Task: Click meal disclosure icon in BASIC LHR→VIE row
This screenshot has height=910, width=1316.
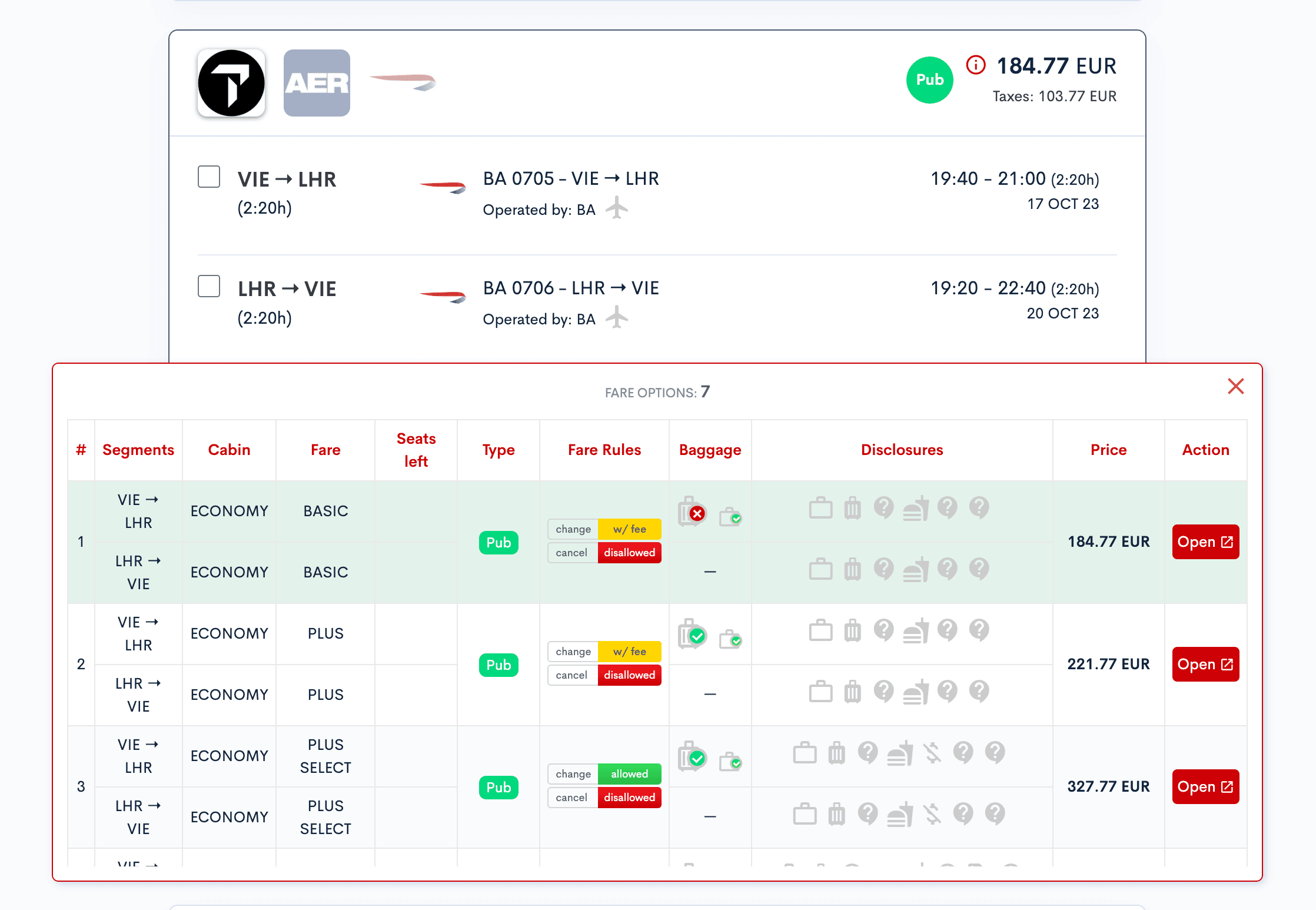Action: 916,569
